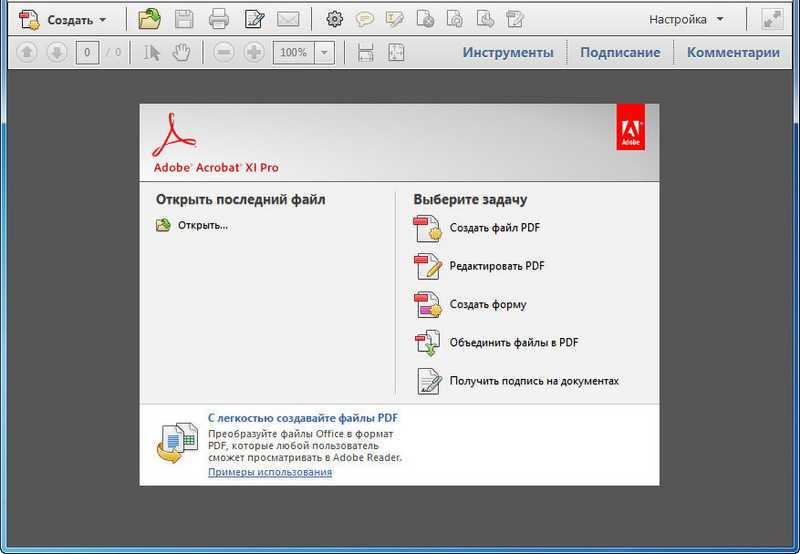Screen dimensions: 800x554
Task: Click the print icon in toolbar
Action: pos(218,20)
